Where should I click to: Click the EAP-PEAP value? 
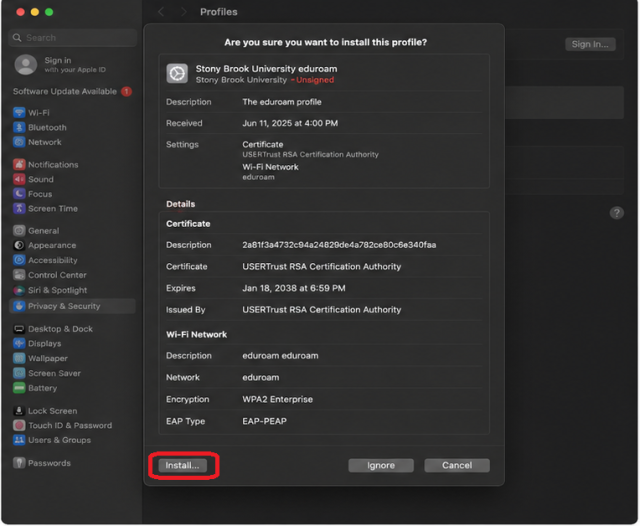(264, 421)
